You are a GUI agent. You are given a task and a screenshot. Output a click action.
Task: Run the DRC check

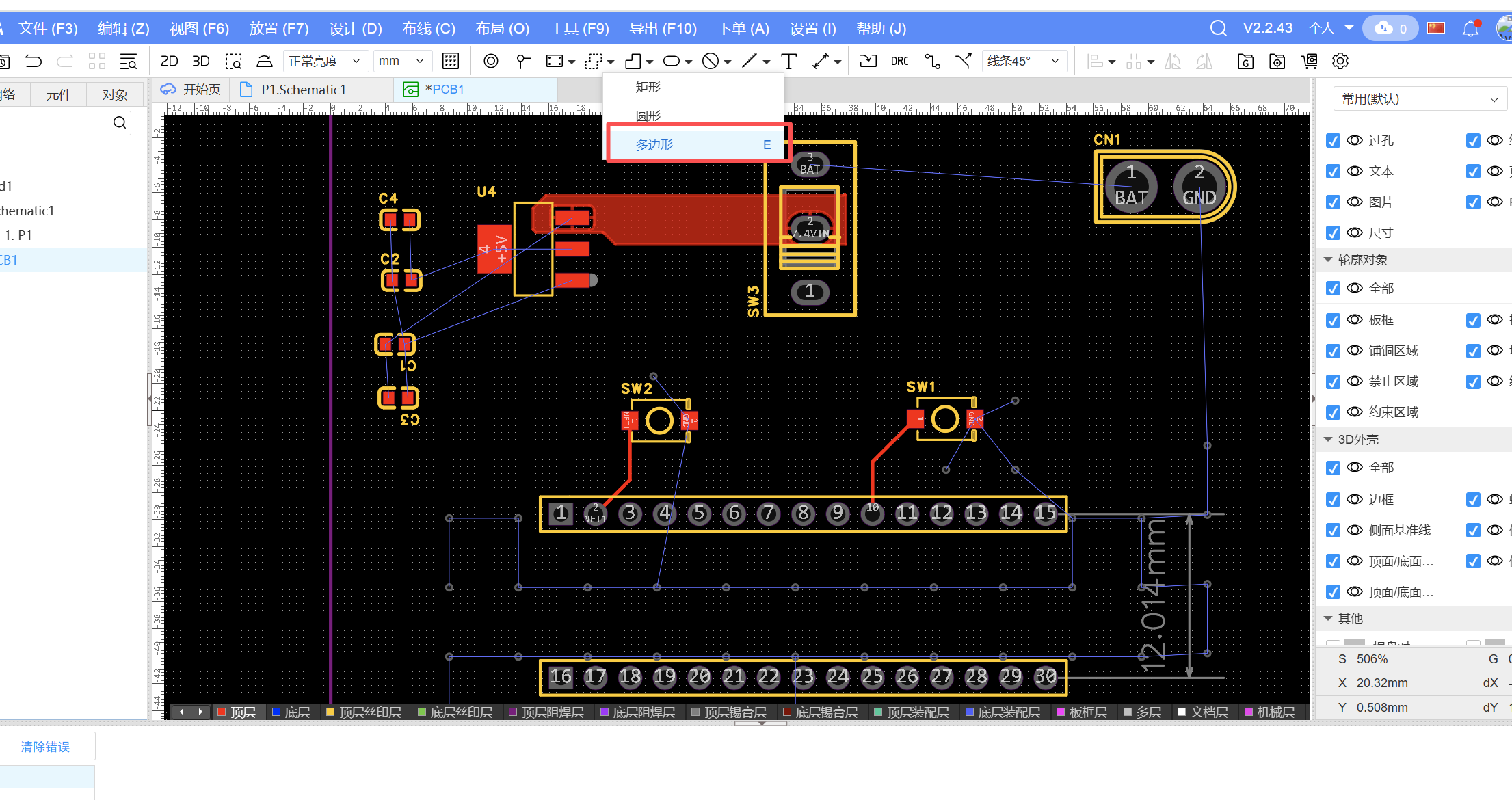click(899, 62)
